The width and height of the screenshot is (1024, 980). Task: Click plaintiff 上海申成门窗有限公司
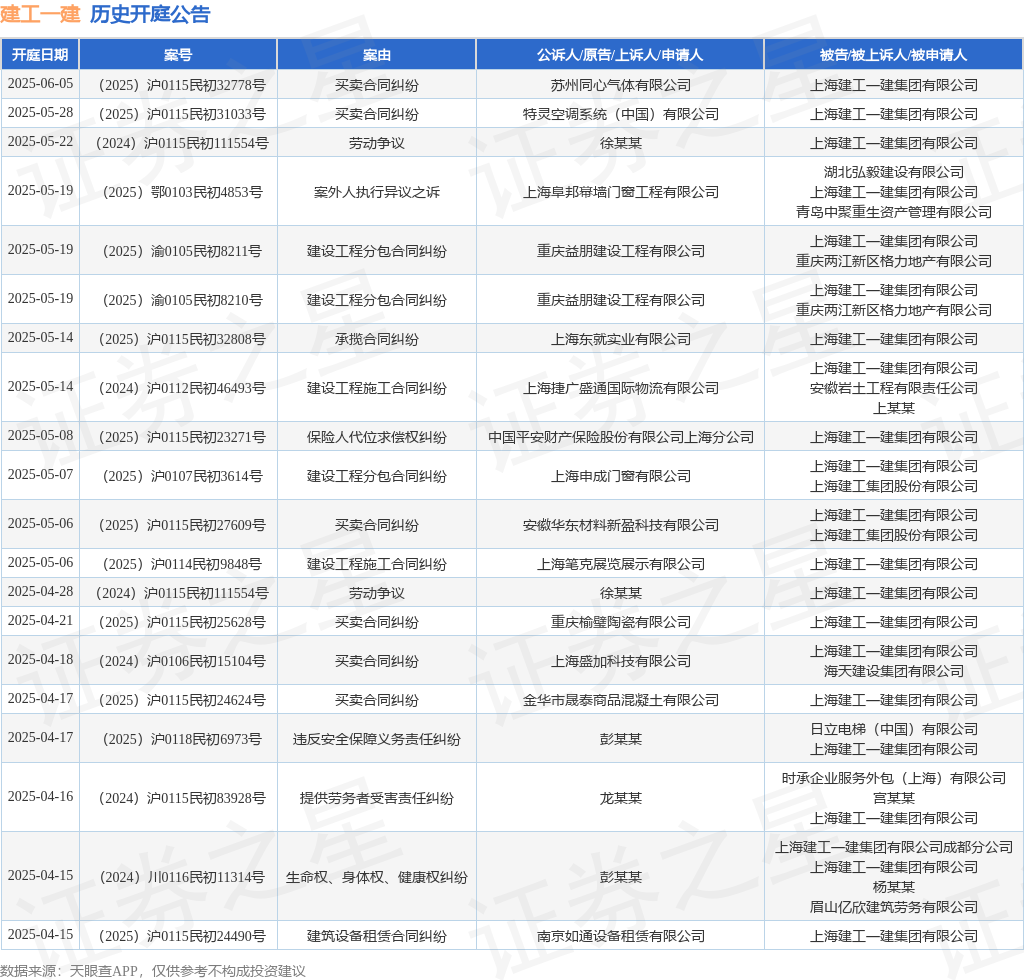point(620,477)
